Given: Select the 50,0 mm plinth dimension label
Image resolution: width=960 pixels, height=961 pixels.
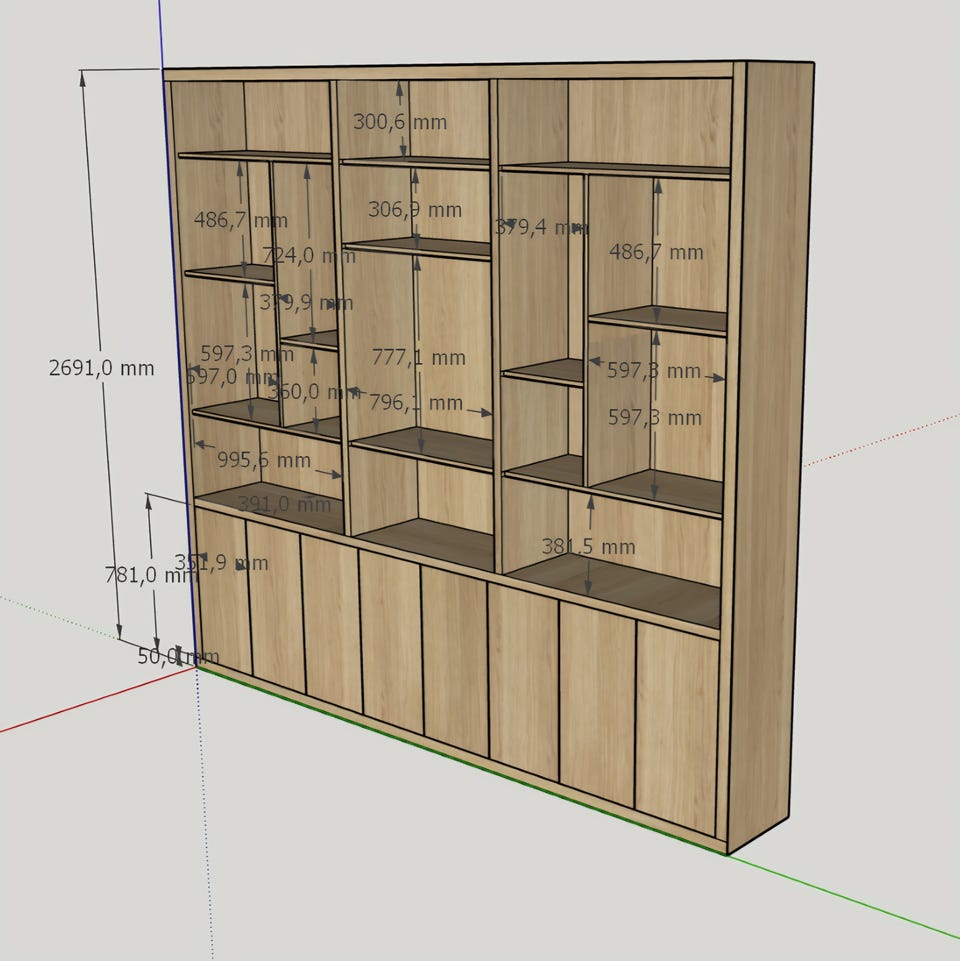Looking at the screenshot, I should pos(178,656).
